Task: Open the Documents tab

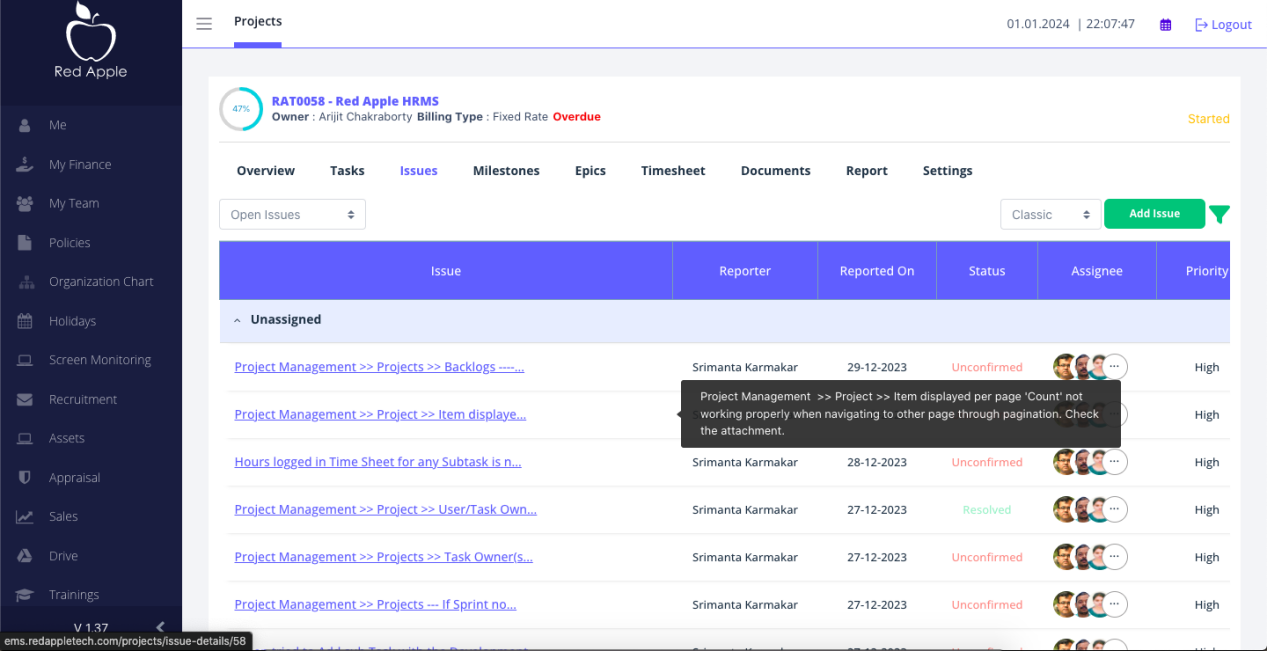Action: tap(775, 171)
